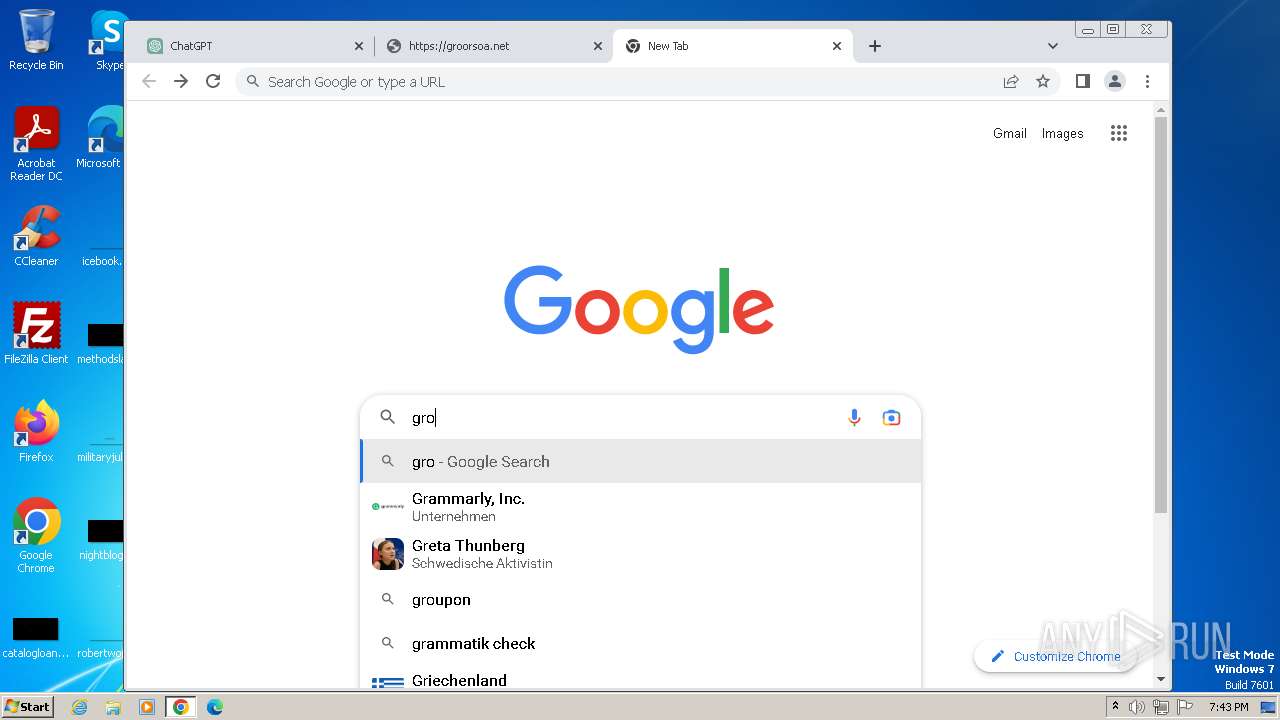This screenshot has height=720, width=1280.
Task: Open Windows Explorer folder in taskbar
Action: tap(113, 707)
